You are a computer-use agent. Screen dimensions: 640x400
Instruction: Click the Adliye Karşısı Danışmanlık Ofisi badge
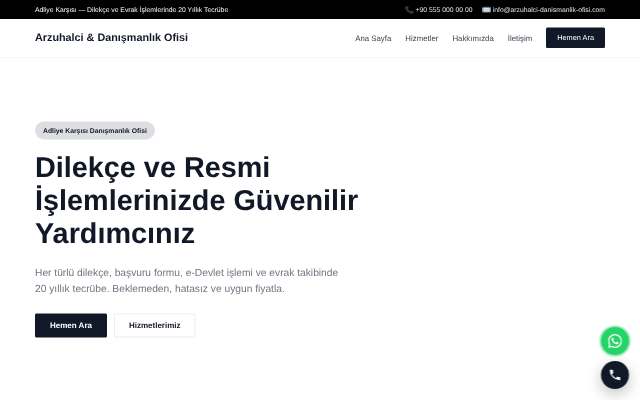[95, 131]
